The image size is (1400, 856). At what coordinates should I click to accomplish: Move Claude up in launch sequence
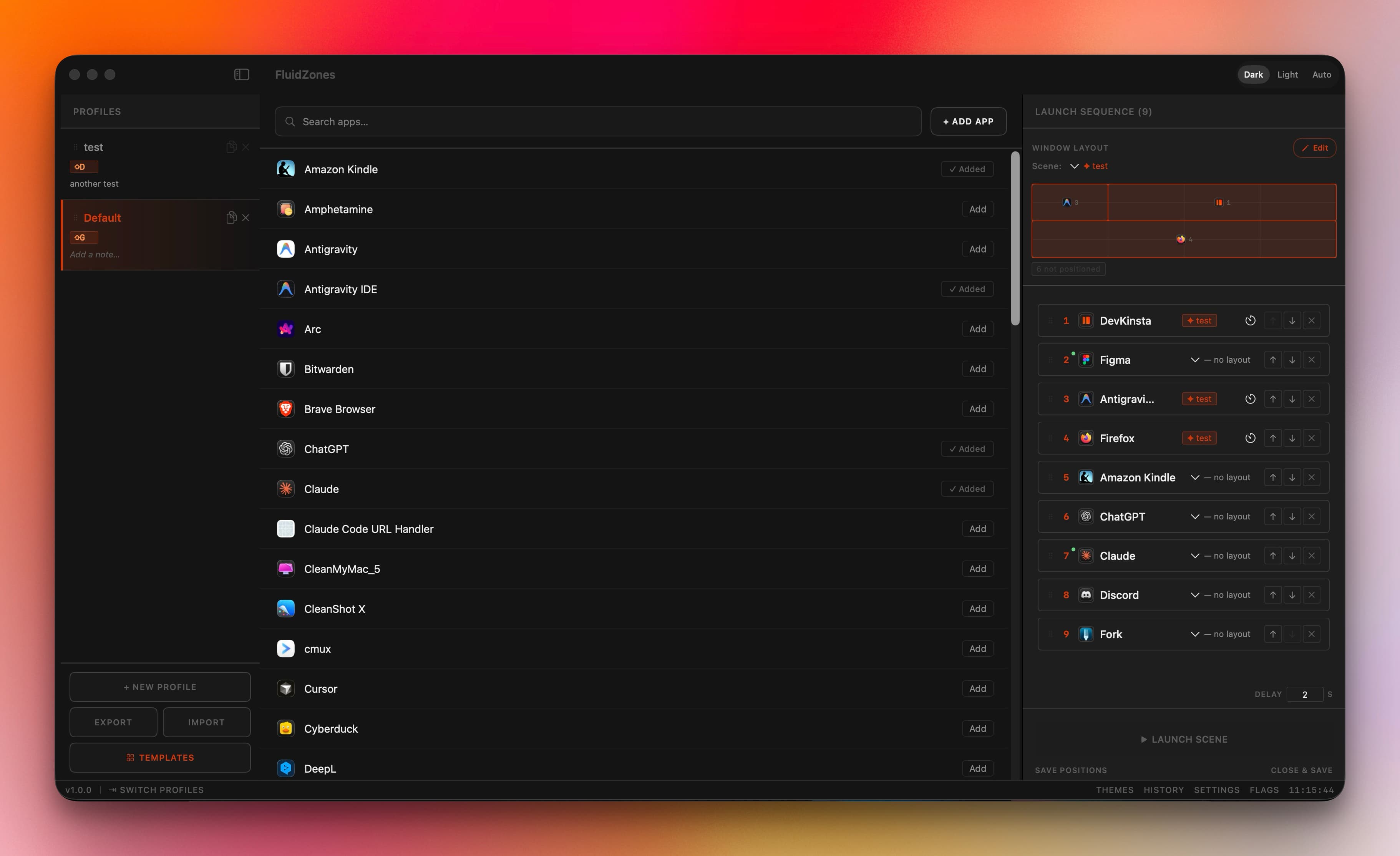pos(1273,556)
